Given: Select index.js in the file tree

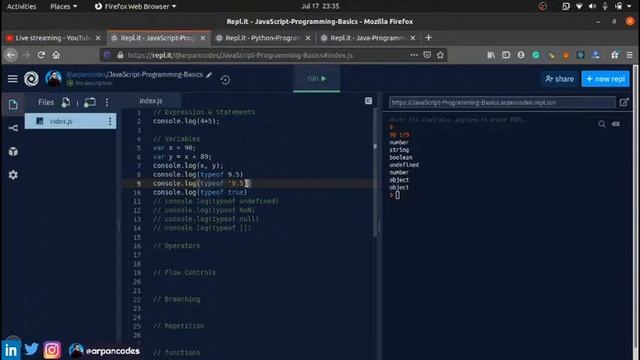Looking at the screenshot, I should pos(70,121).
